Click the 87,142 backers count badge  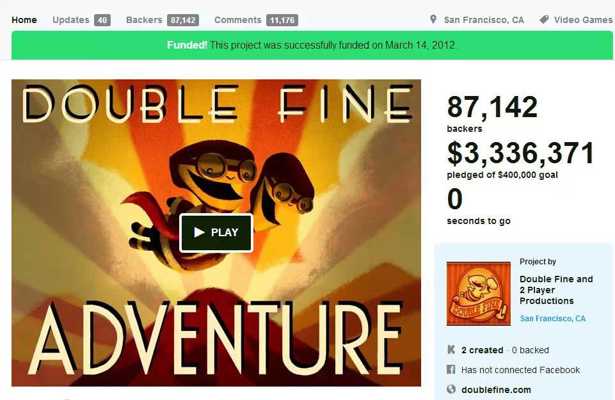183,20
